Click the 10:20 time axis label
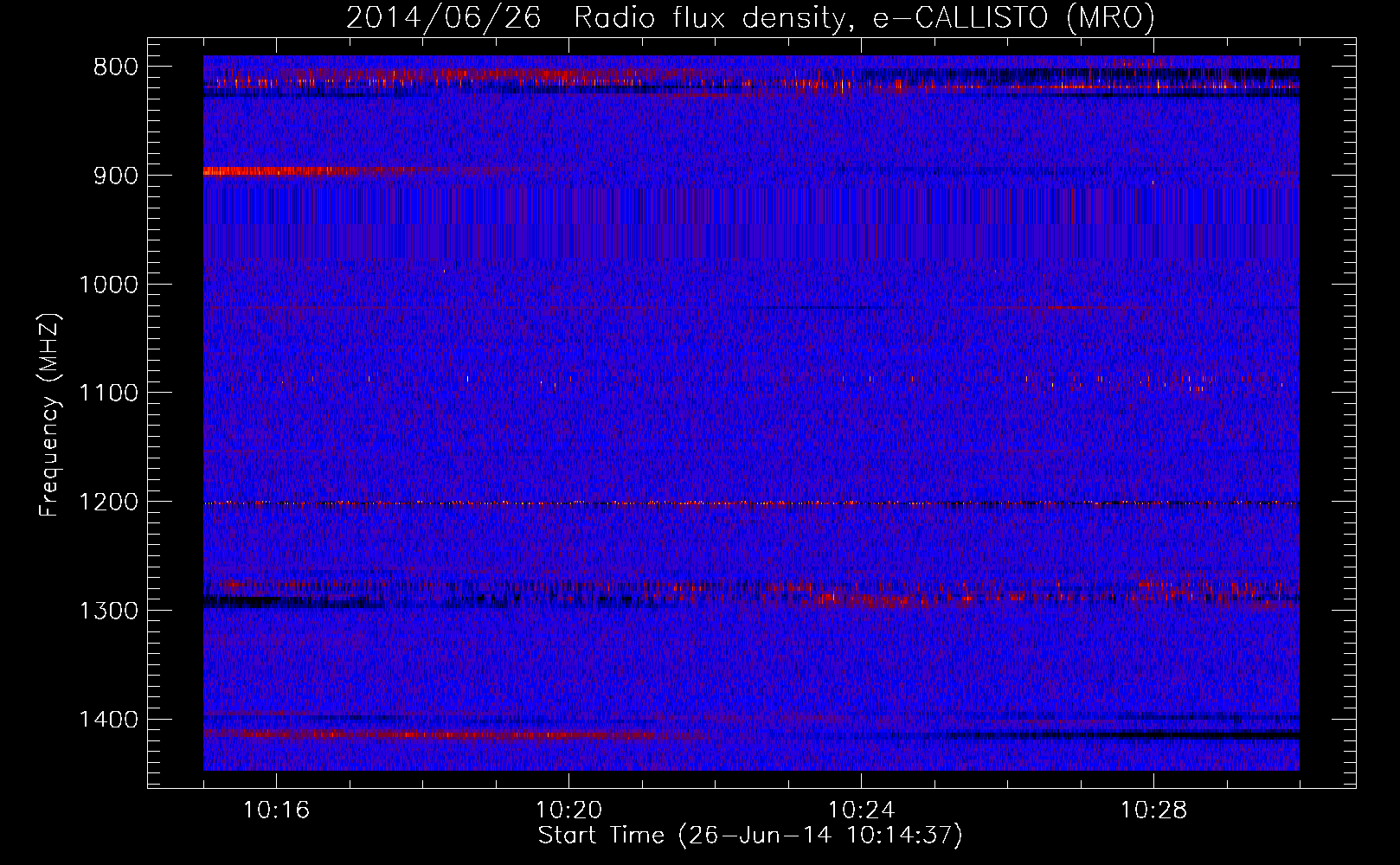Screen dimensions: 1400x865 568,810
